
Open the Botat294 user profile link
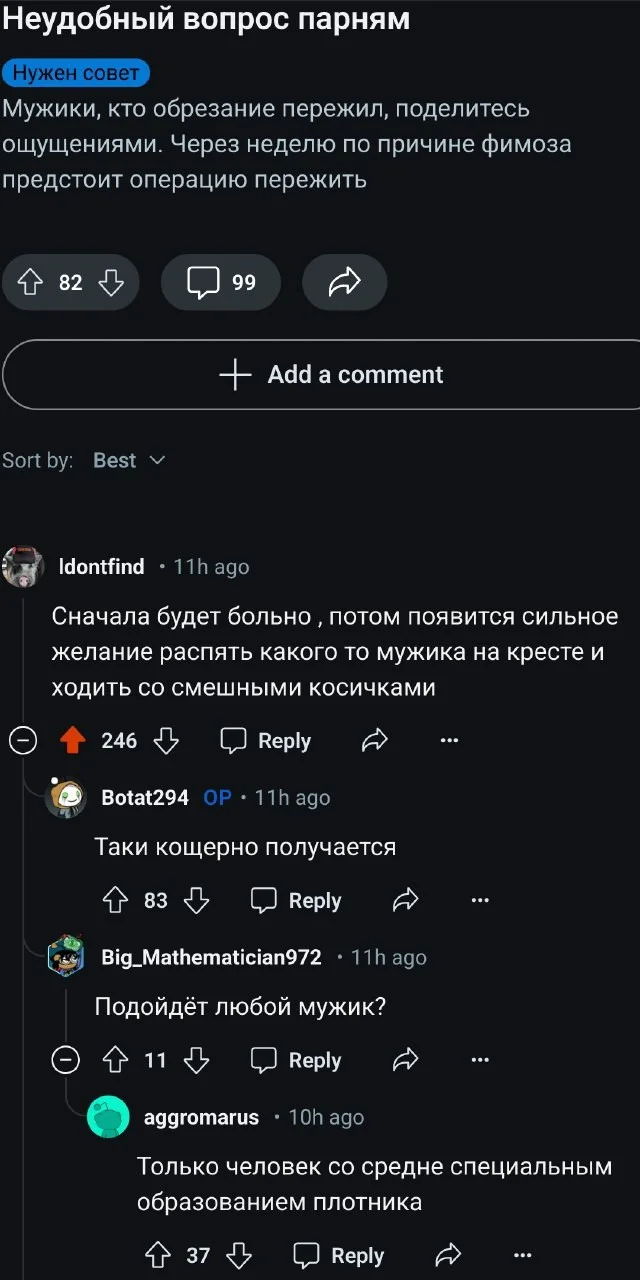click(145, 797)
